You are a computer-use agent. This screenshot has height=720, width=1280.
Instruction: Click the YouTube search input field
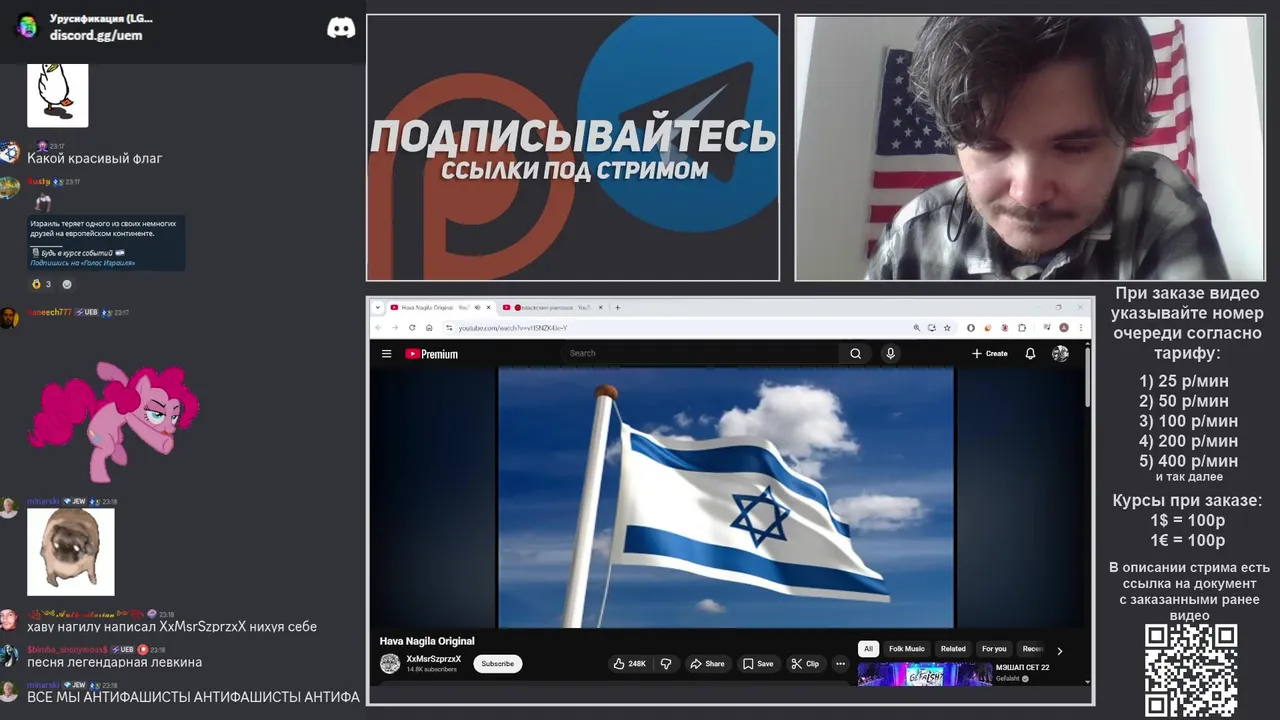(x=700, y=353)
